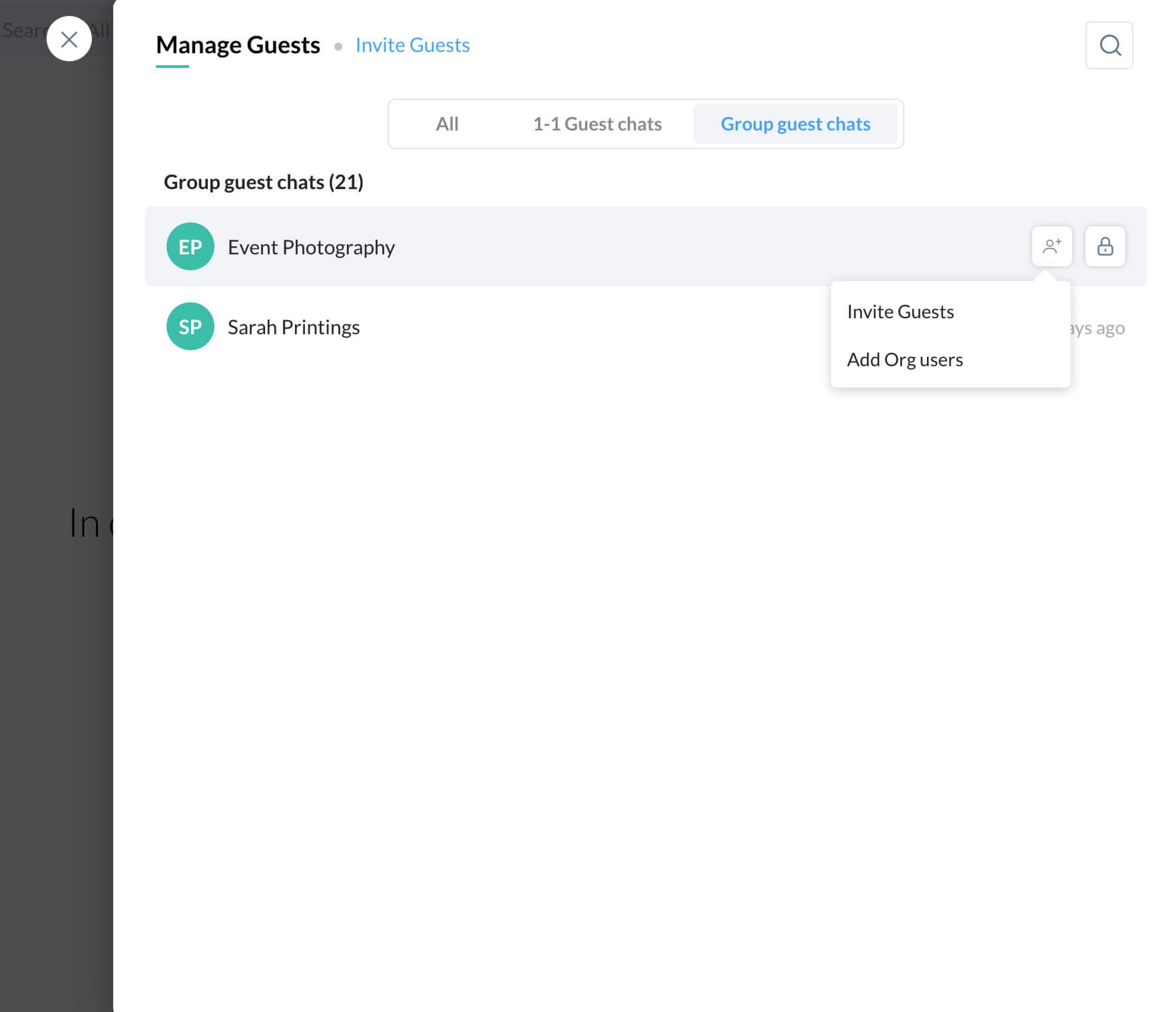Click the add-user icon for Event Photography

(x=1051, y=246)
